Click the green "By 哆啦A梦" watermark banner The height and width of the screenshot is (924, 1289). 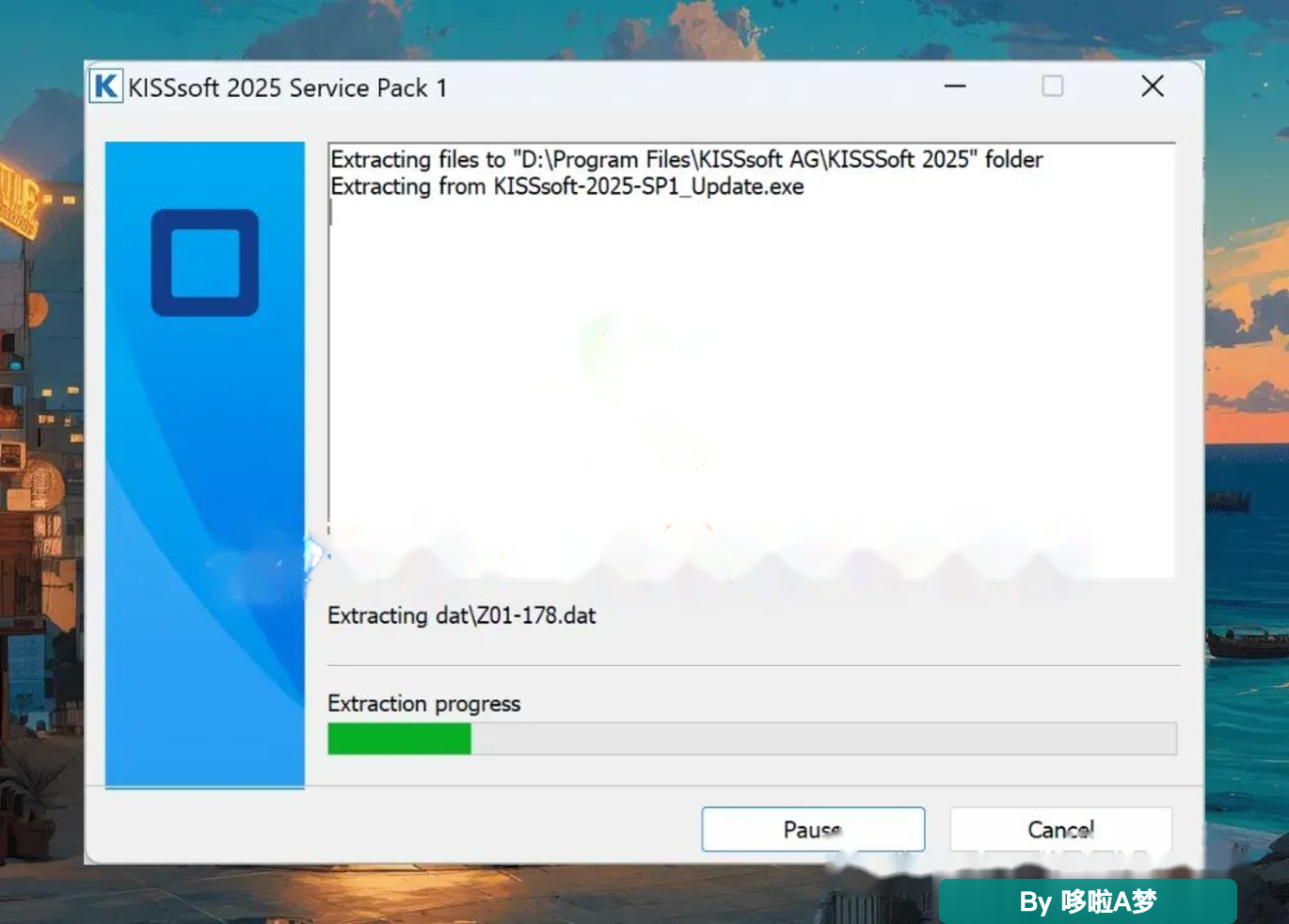tap(1088, 901)
